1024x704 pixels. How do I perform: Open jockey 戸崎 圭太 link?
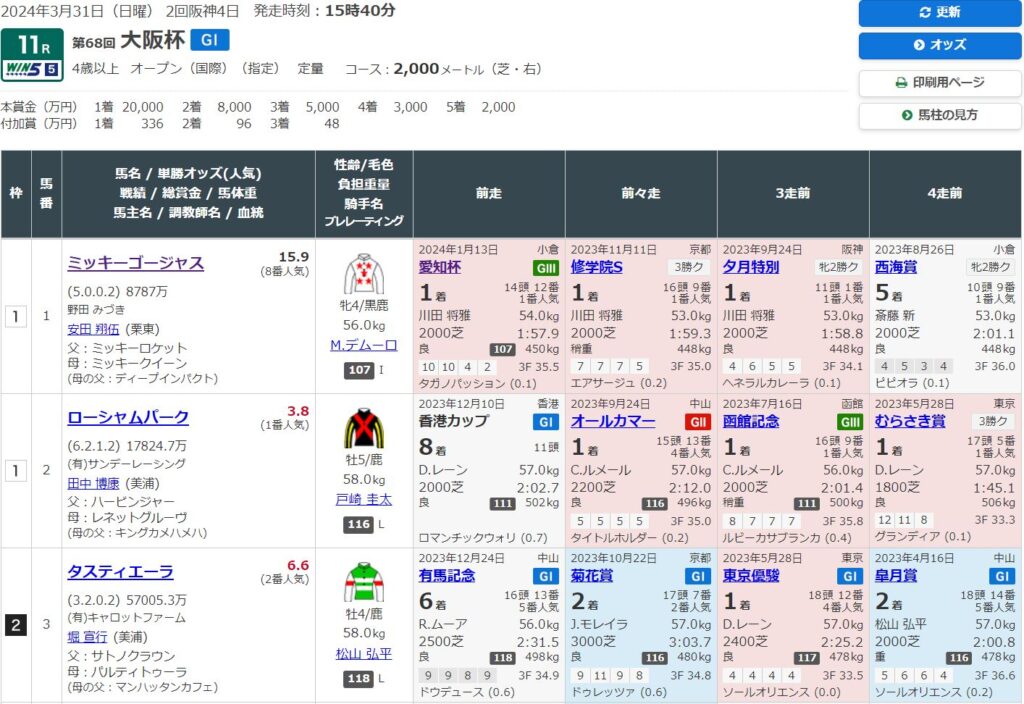coord(364,500)
